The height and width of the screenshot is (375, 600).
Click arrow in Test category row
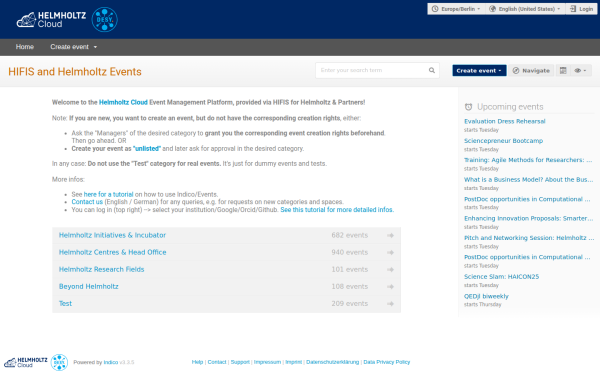point(390,304)
